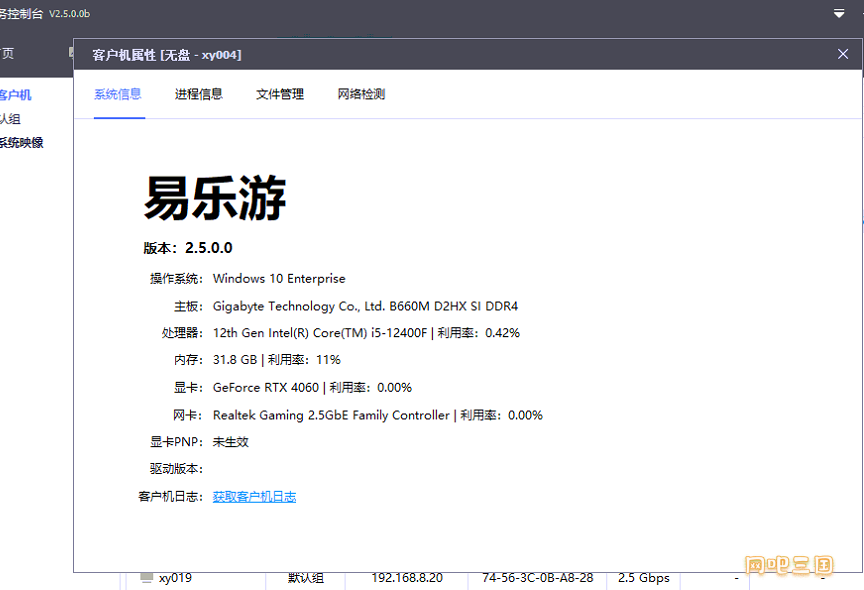Click the 31.8 GB memory line
Screen dimensions: 864x590
point(277,360)
